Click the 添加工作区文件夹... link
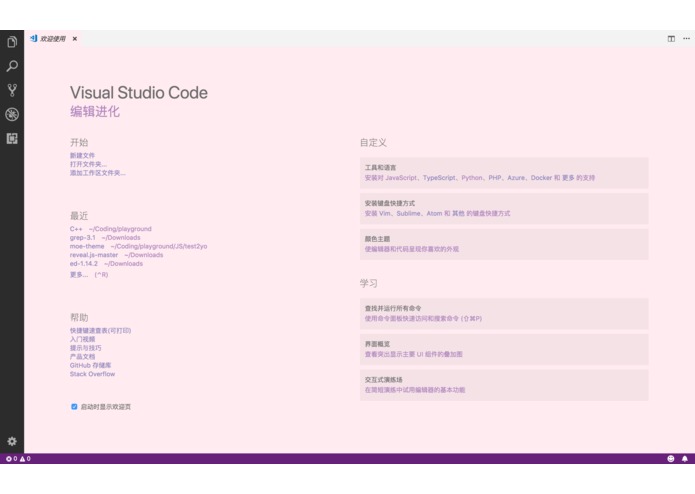 [x=98, y=173]
